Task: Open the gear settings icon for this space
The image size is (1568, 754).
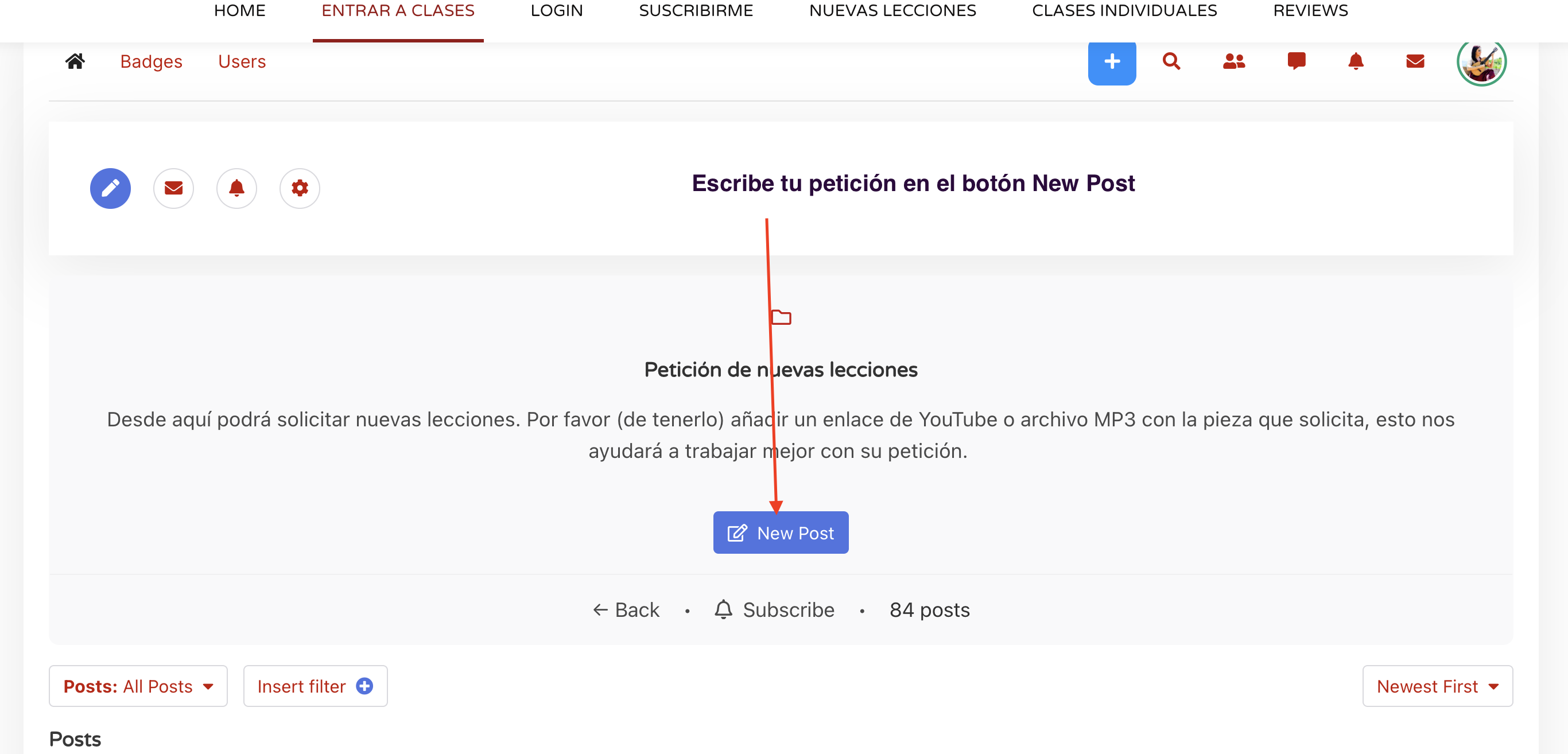Action: [x=299, y=189]
